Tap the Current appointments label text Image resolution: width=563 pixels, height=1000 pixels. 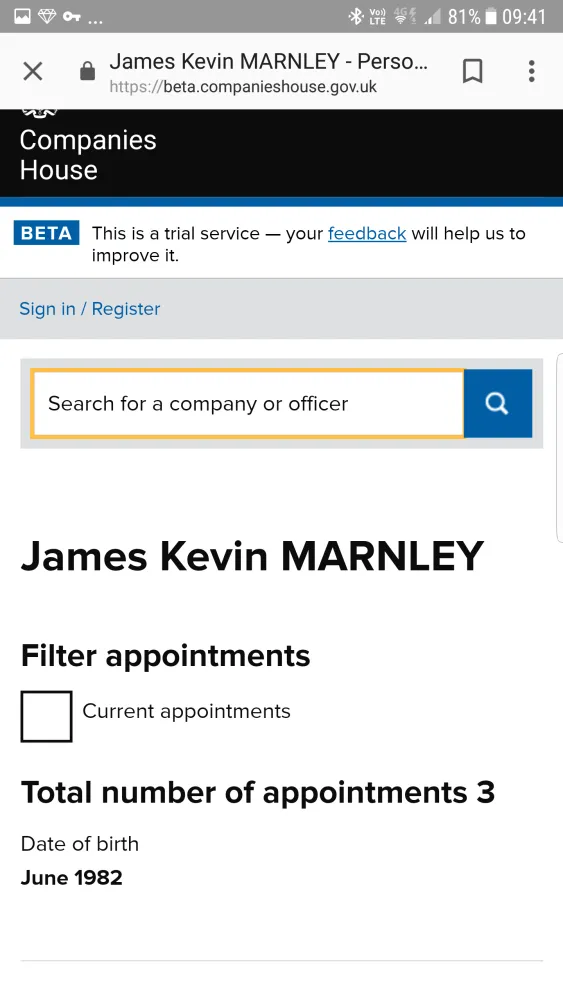[x=186, y=711]
